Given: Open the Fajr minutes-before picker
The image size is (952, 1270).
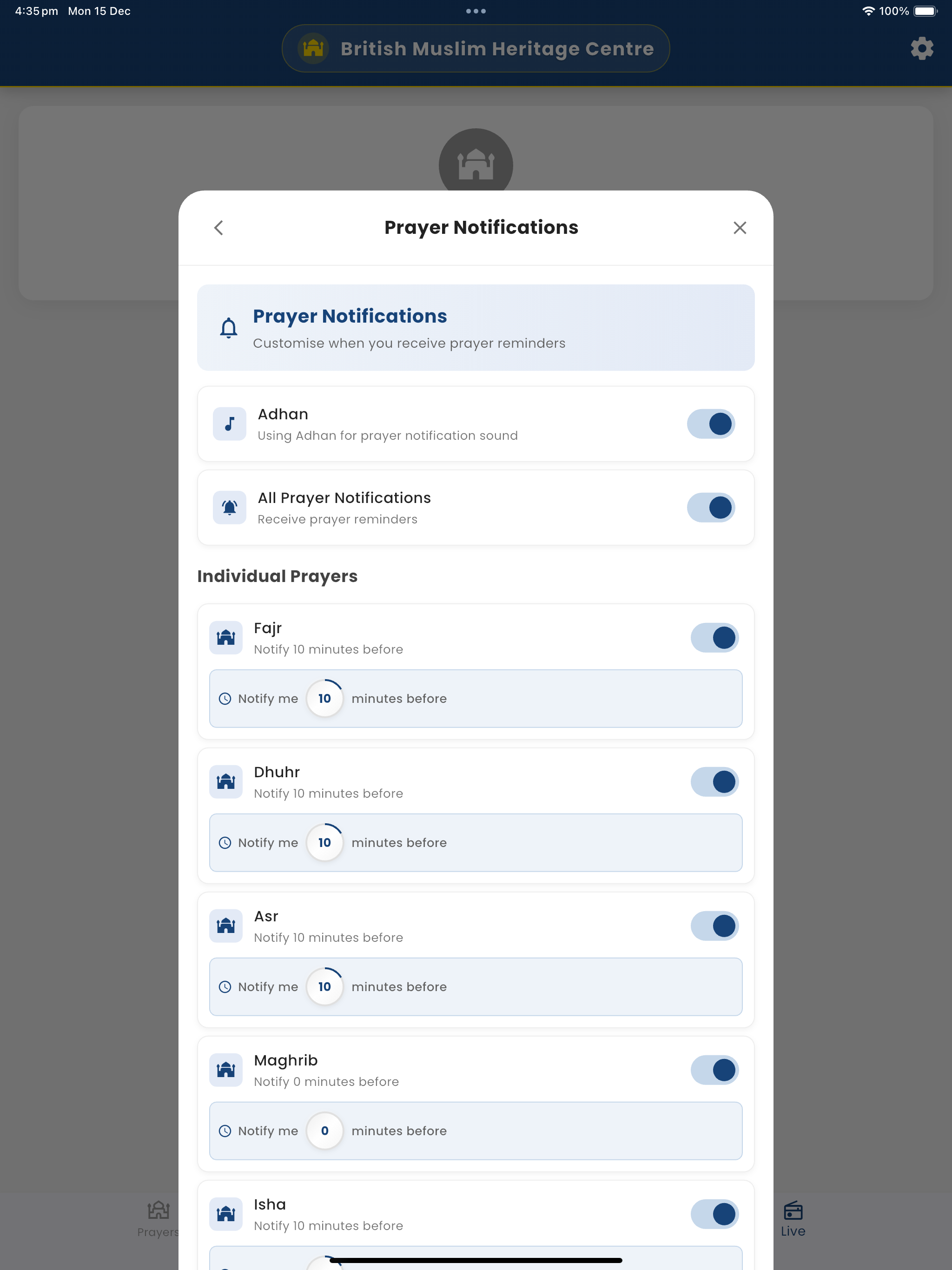Looking at the screenshot, I should tap(324, 699).
